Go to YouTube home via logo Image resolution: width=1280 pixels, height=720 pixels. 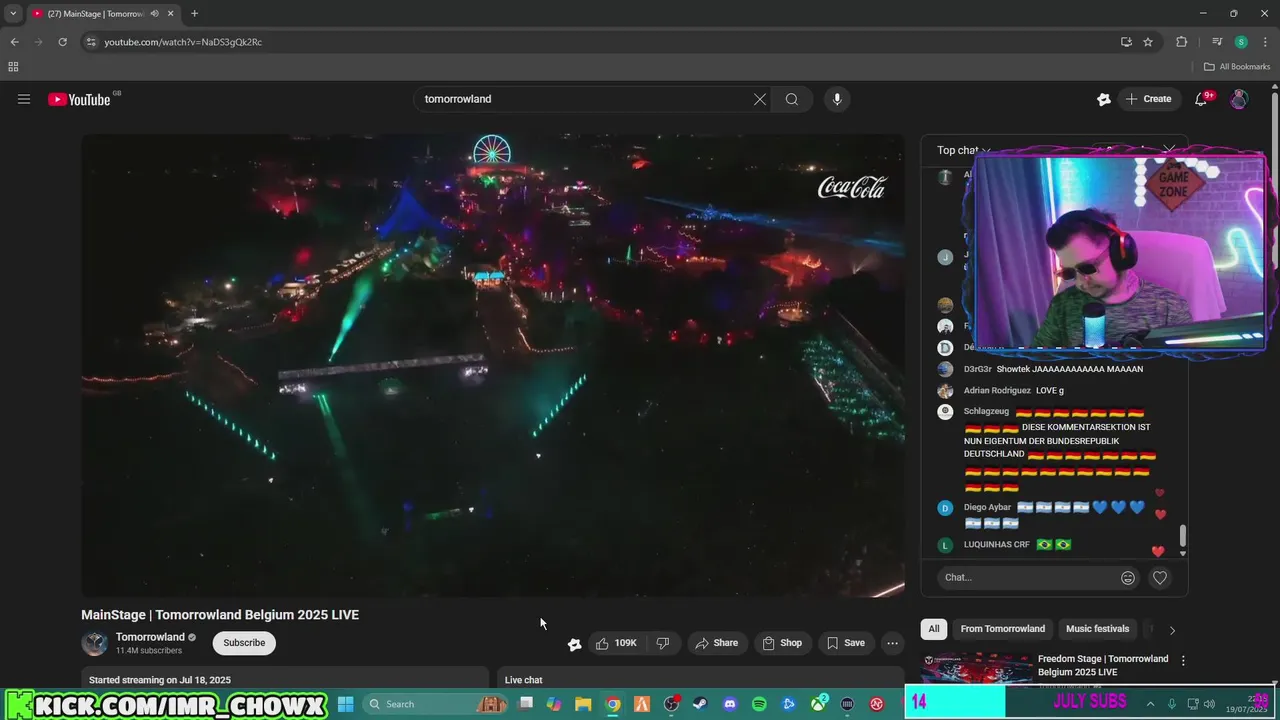coord(79,99)
